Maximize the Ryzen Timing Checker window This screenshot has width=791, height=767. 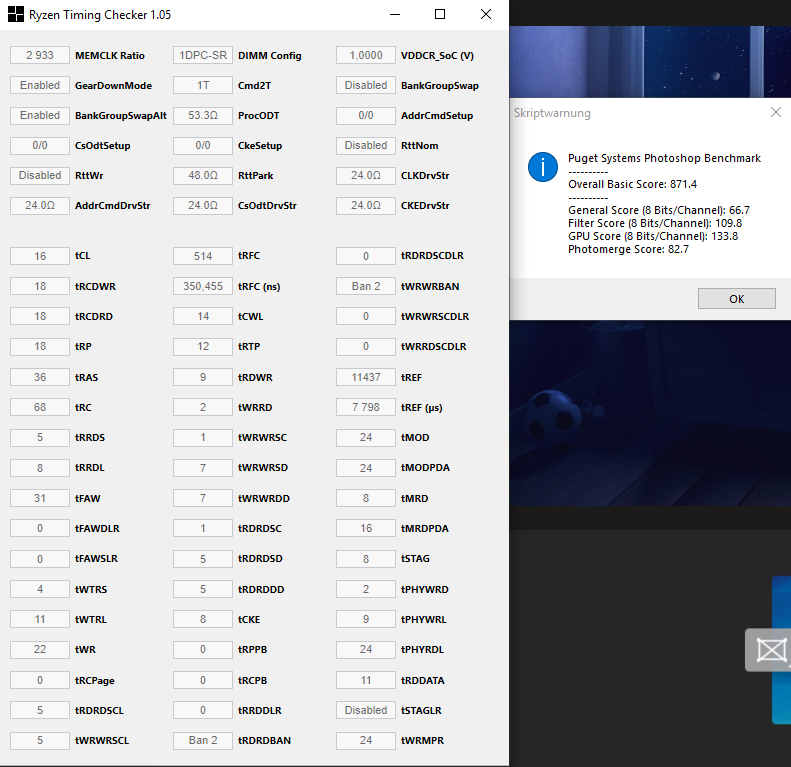coord(440,14)
